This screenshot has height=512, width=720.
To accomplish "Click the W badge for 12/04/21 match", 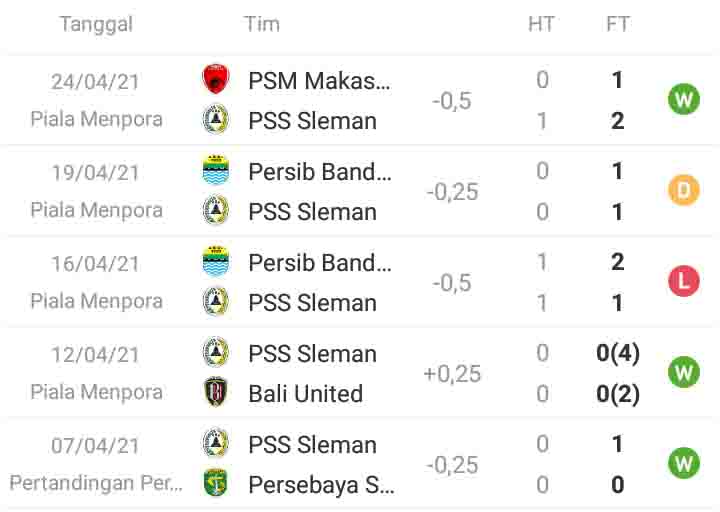I will [684, 373].
